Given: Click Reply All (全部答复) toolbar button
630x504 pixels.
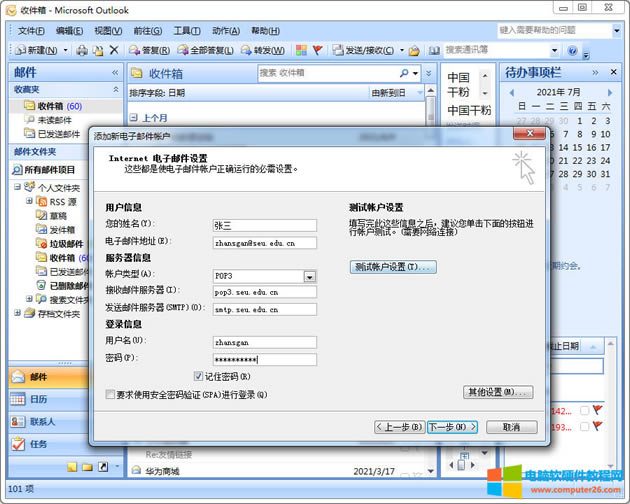Looking at the screenshot, I should tap(205, 50).
